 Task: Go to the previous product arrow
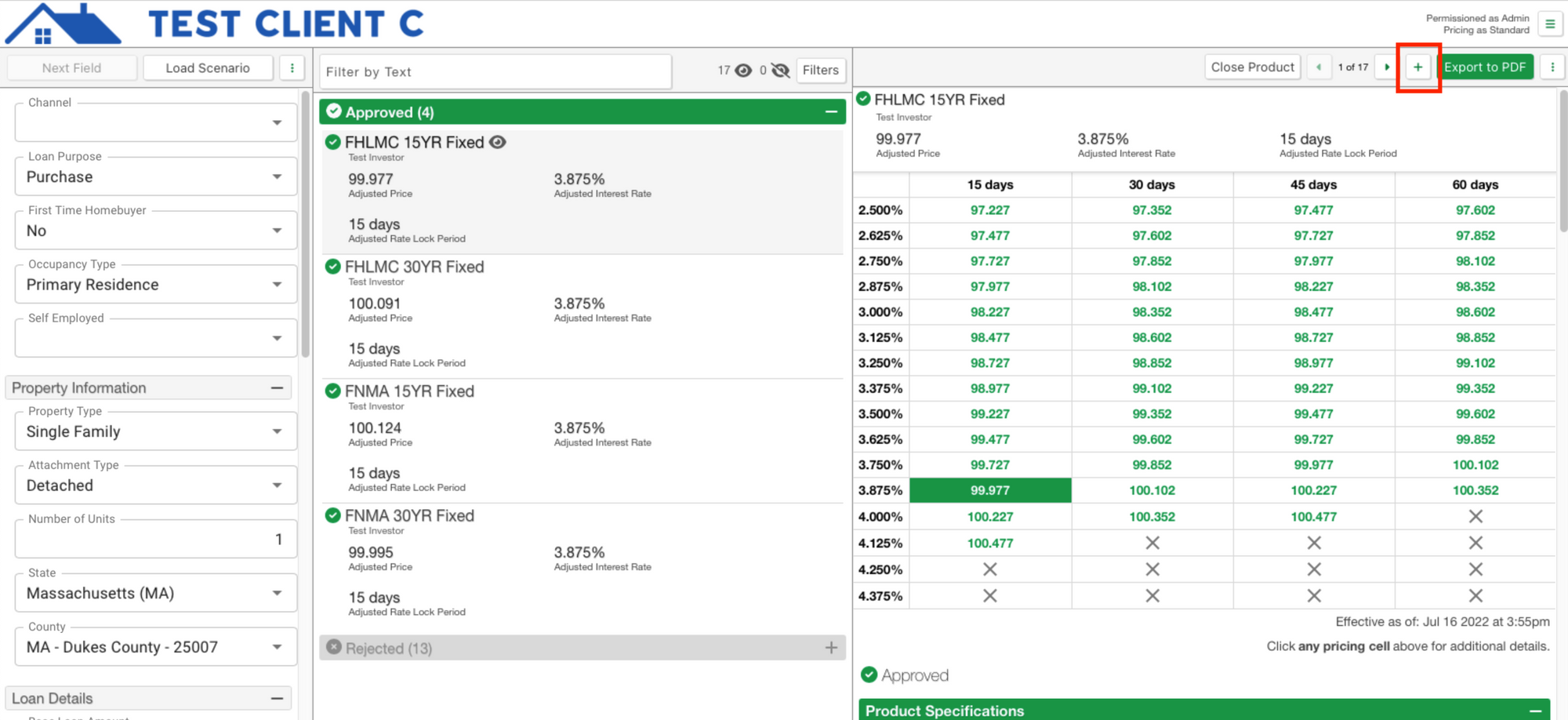(x=1319, y=67)
